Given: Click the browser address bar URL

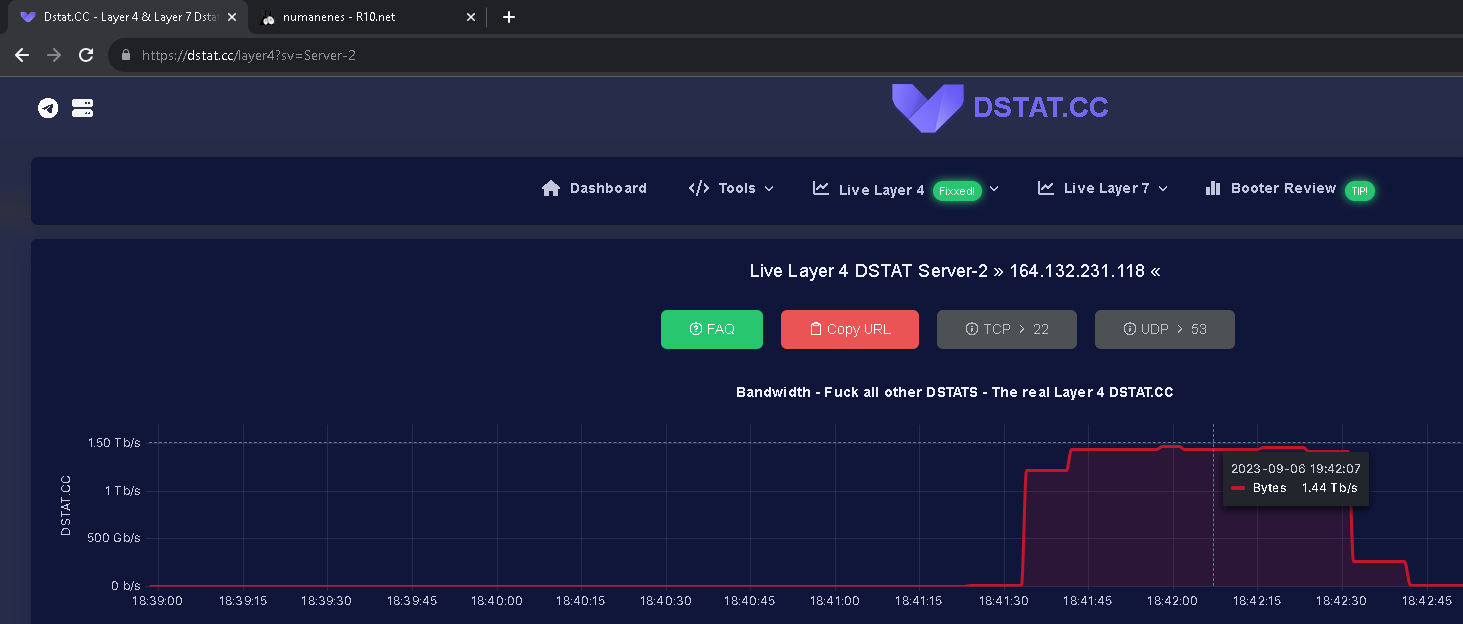Looking at the screenshot, I should [249, 55].
